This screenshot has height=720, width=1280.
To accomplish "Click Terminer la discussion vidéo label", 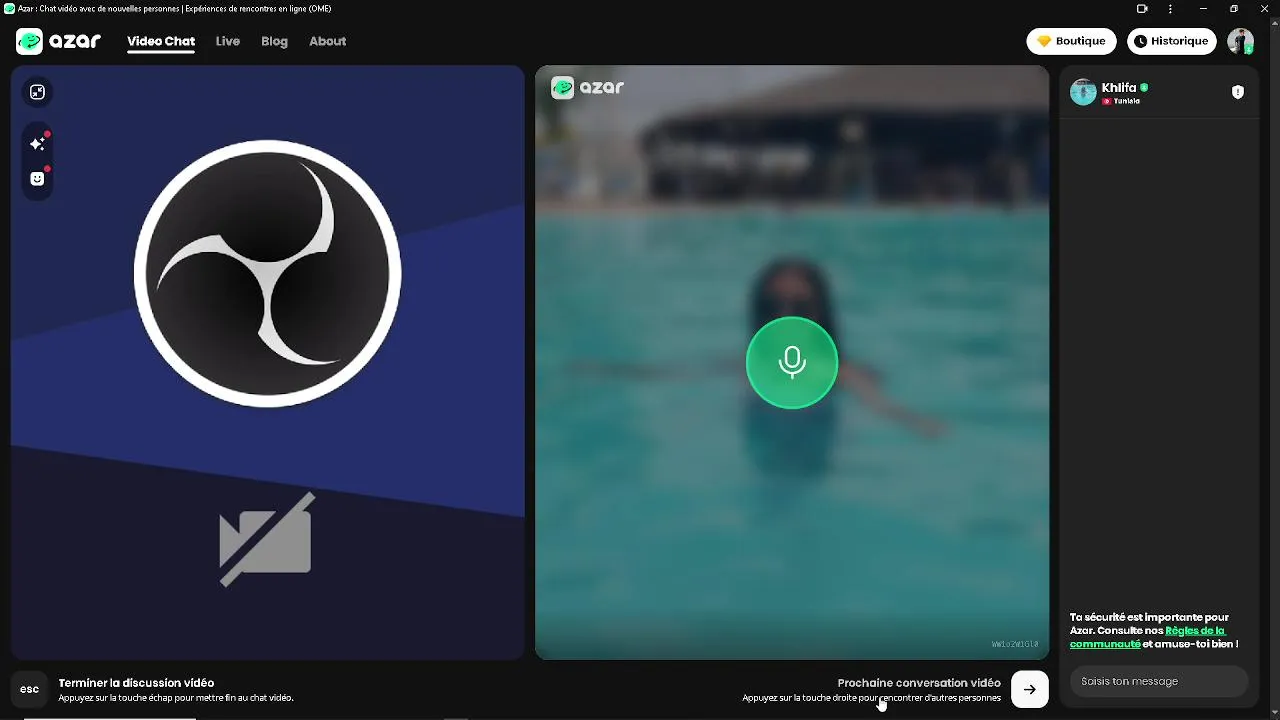I will pyautogui.click(x=136, y=683).
